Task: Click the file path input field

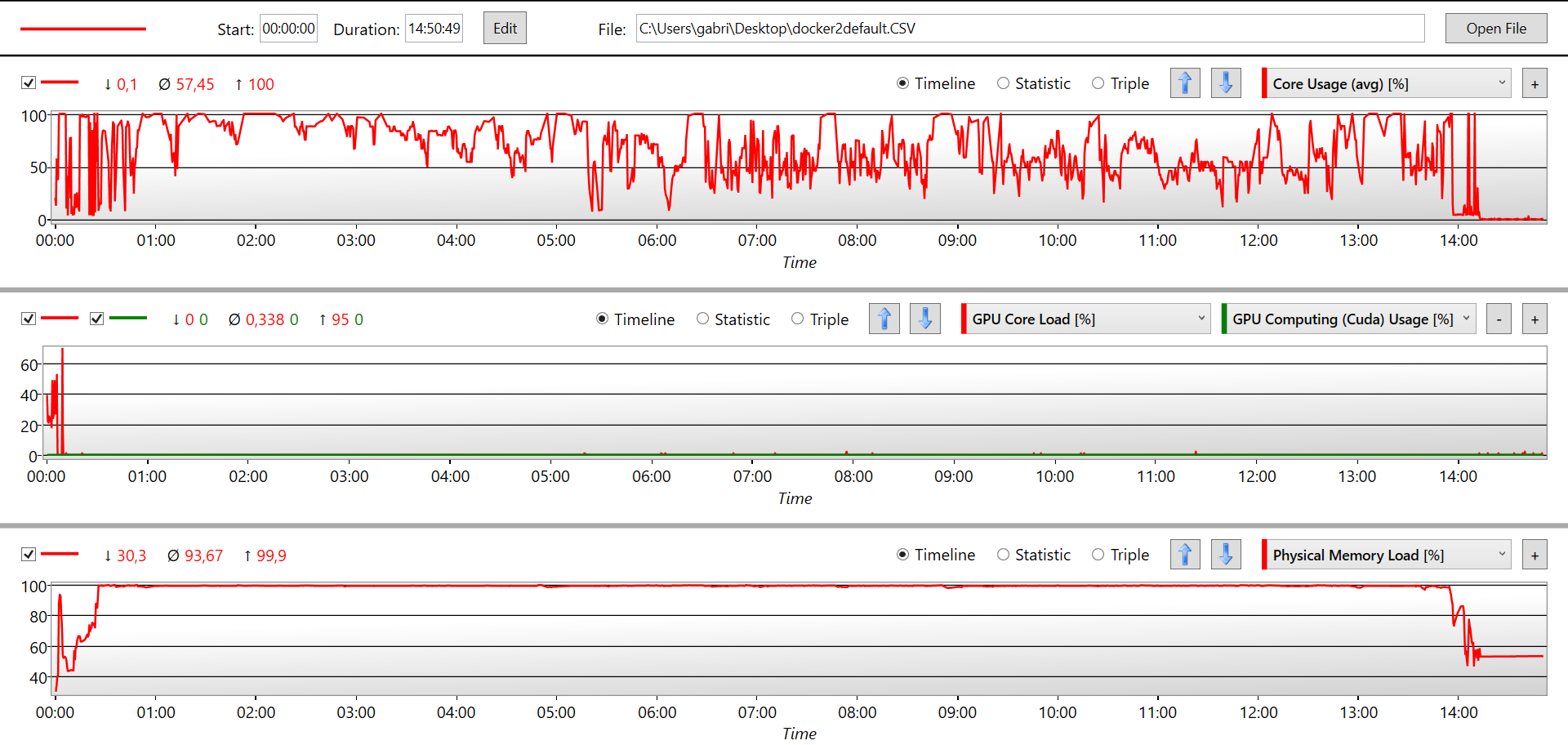Action: (1029, 29)
